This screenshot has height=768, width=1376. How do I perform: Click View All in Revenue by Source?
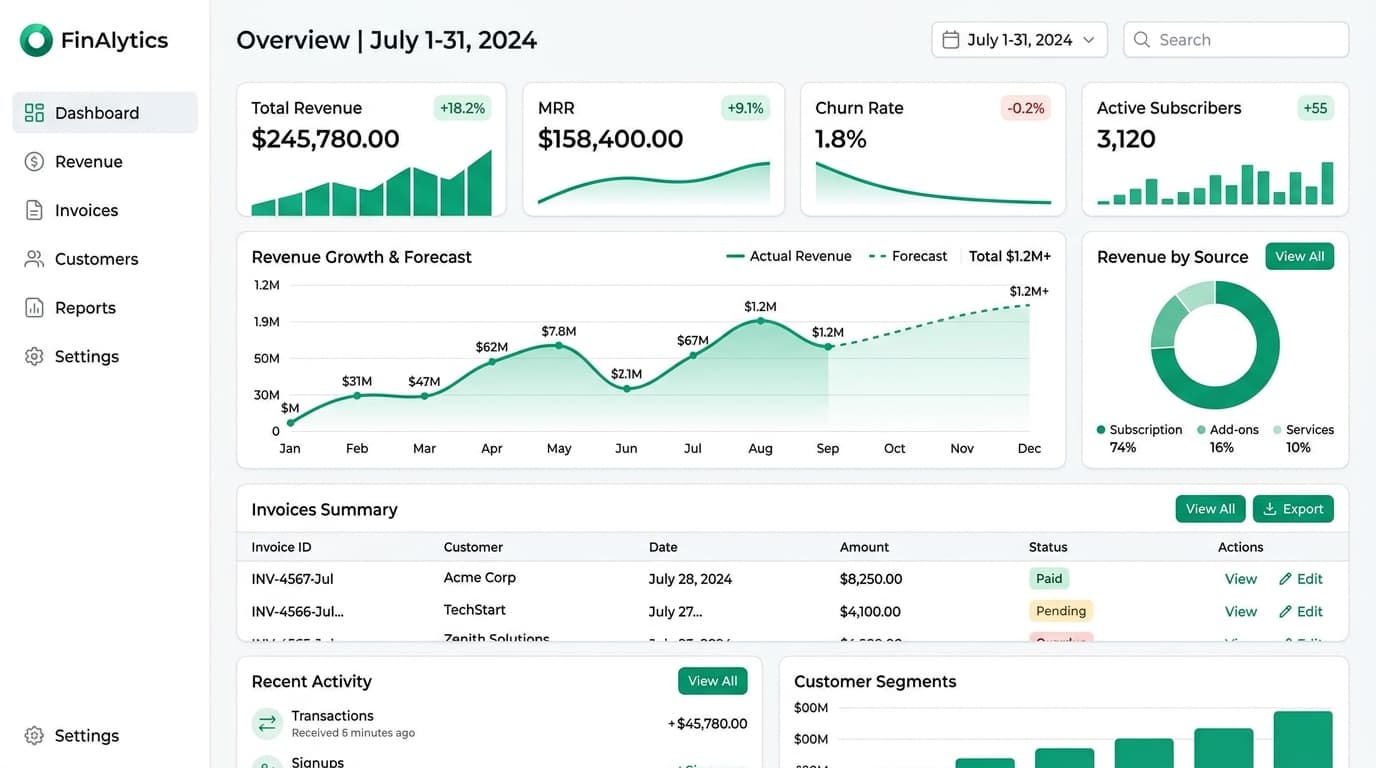tap(1299, 256)
